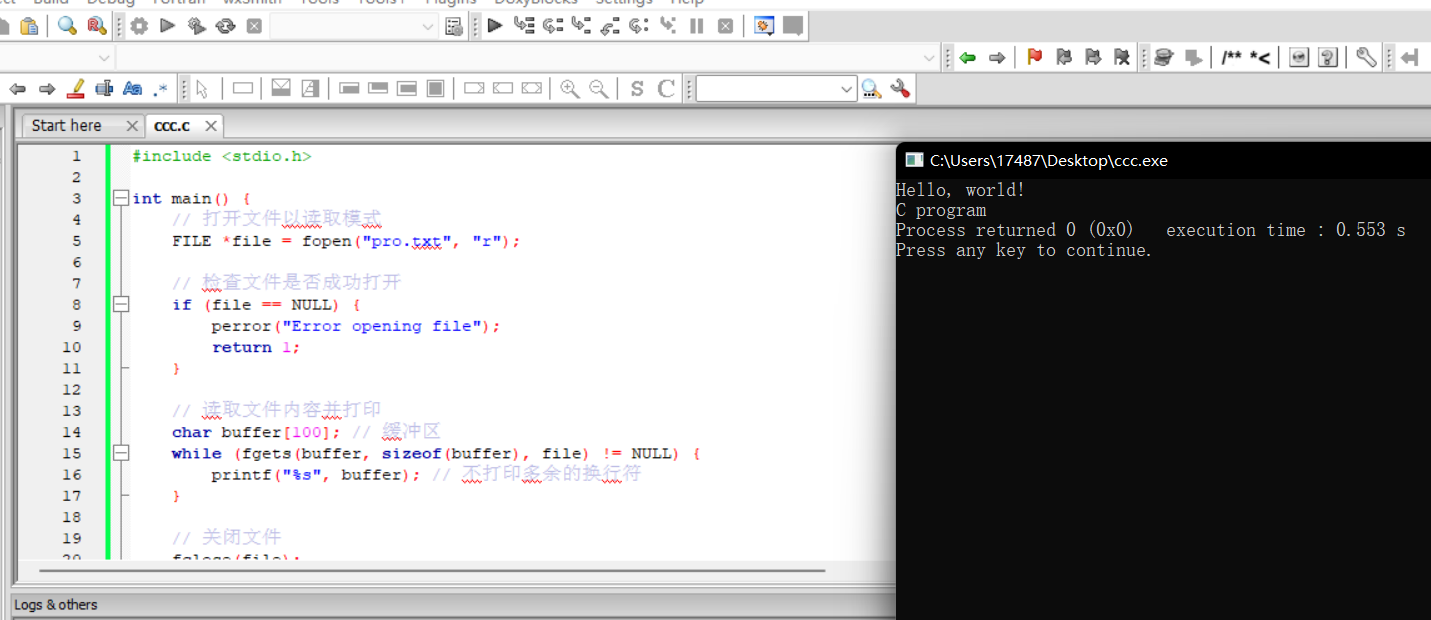
Task: Click line number 10 in the margin
Action: [x=72, y=347]
